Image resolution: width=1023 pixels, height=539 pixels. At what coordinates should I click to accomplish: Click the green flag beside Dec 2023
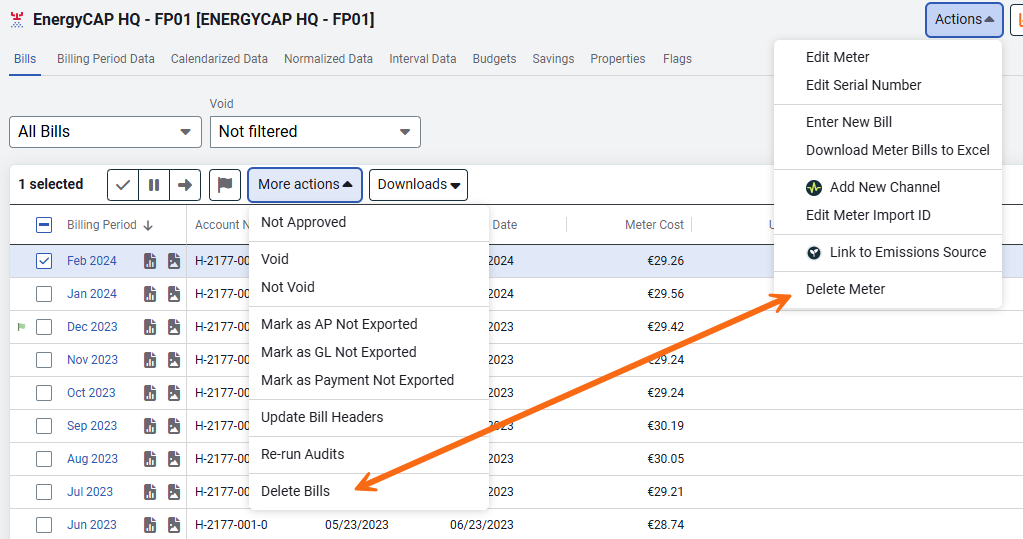[x=20, y=327]
